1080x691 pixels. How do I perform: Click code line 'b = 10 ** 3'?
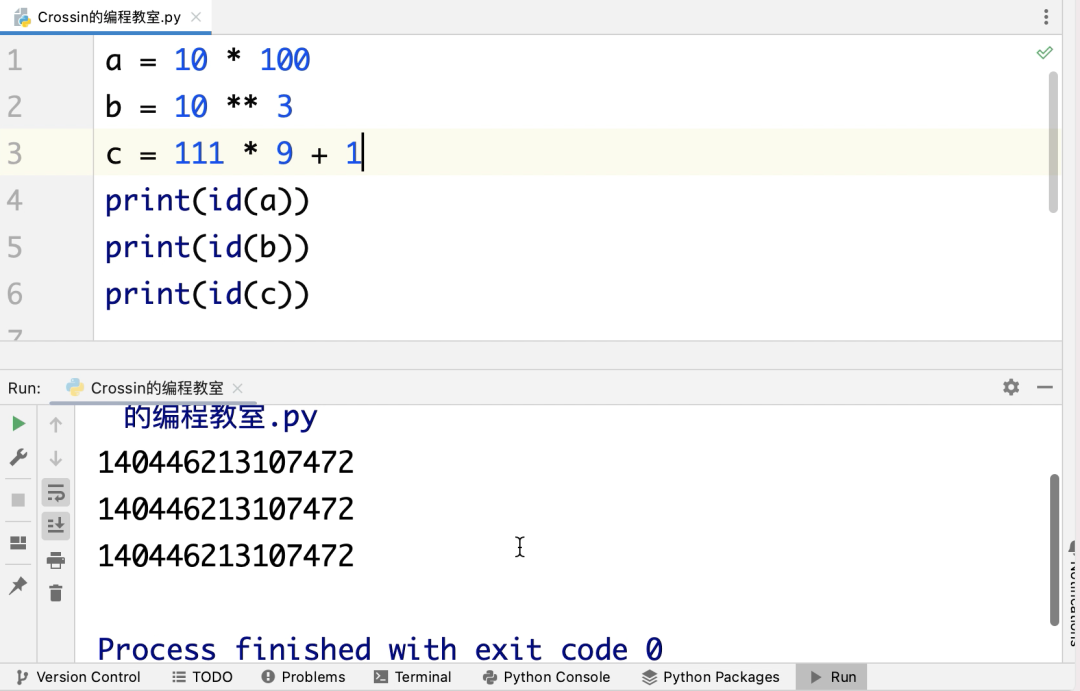(x=199, y=107)
